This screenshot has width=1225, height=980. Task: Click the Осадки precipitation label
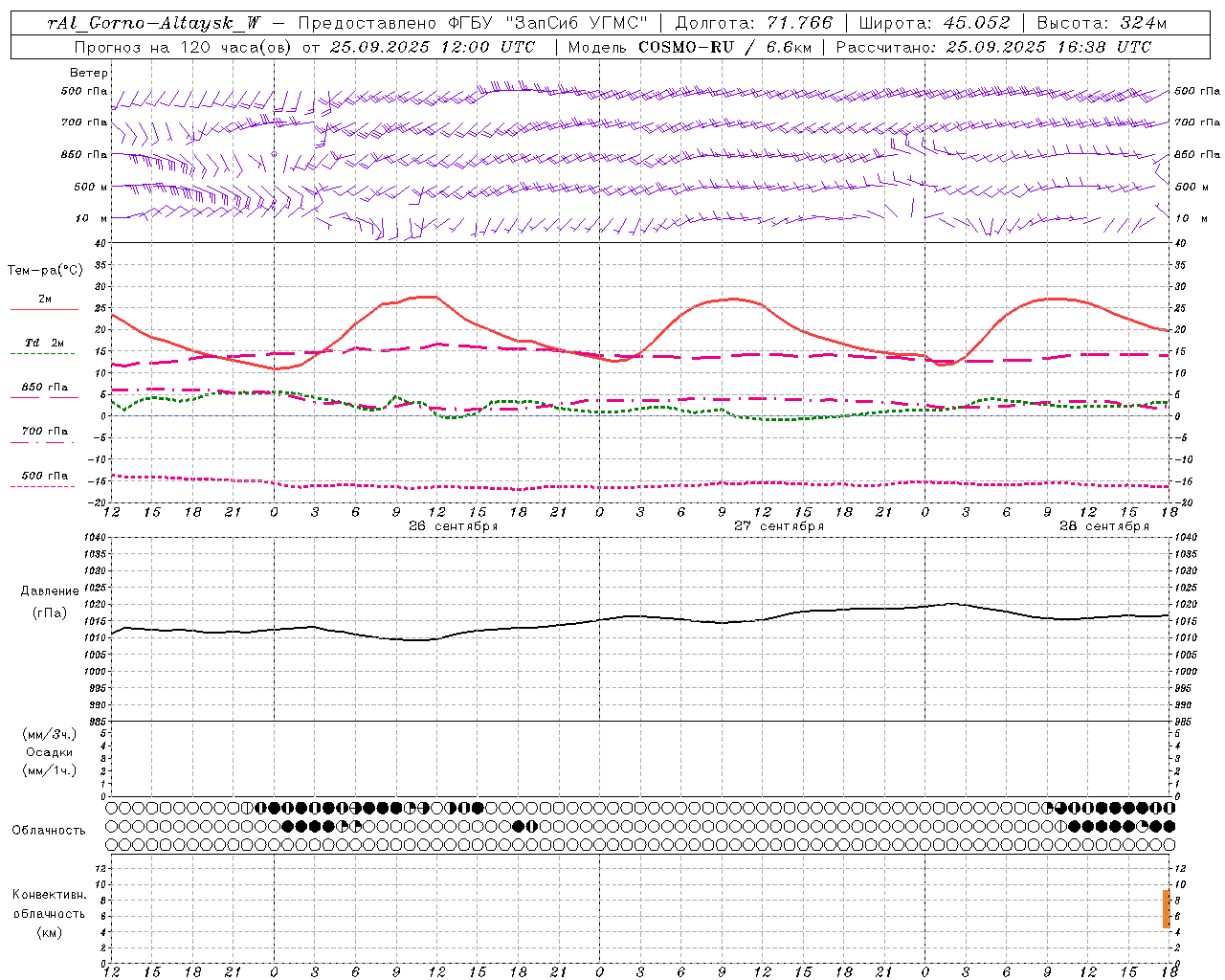tap(50, 752)
